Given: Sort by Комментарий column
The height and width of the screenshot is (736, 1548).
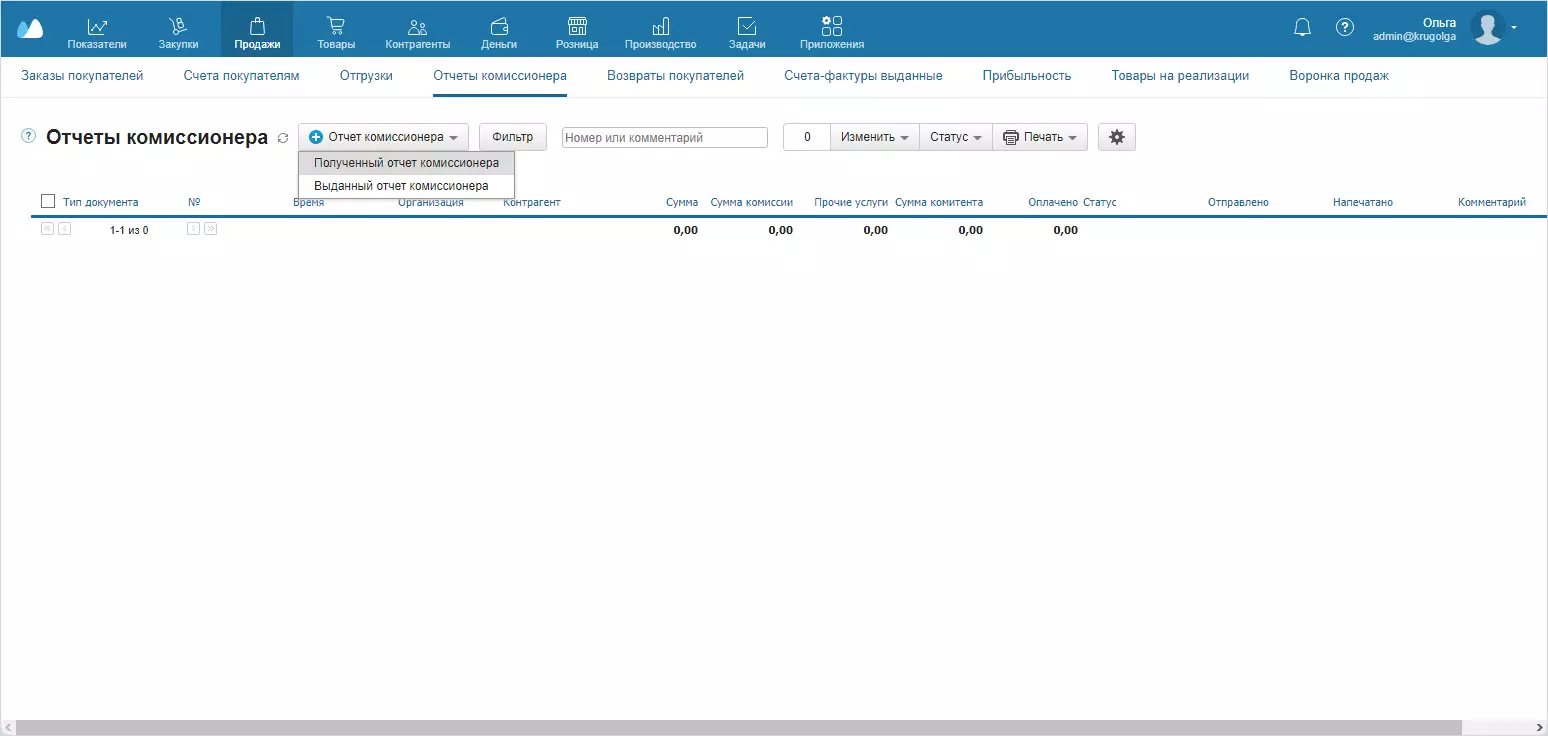Looking at the screenshot, I should 1492,202.
